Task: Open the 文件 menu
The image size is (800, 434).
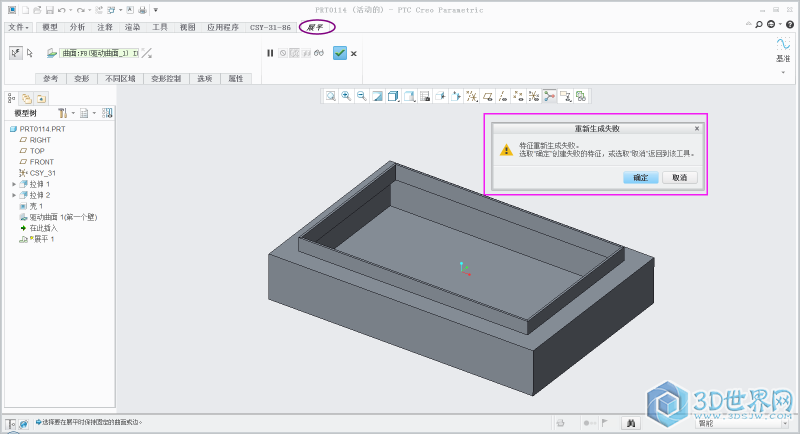Action: pyautogui.click(x=18, y=27)
